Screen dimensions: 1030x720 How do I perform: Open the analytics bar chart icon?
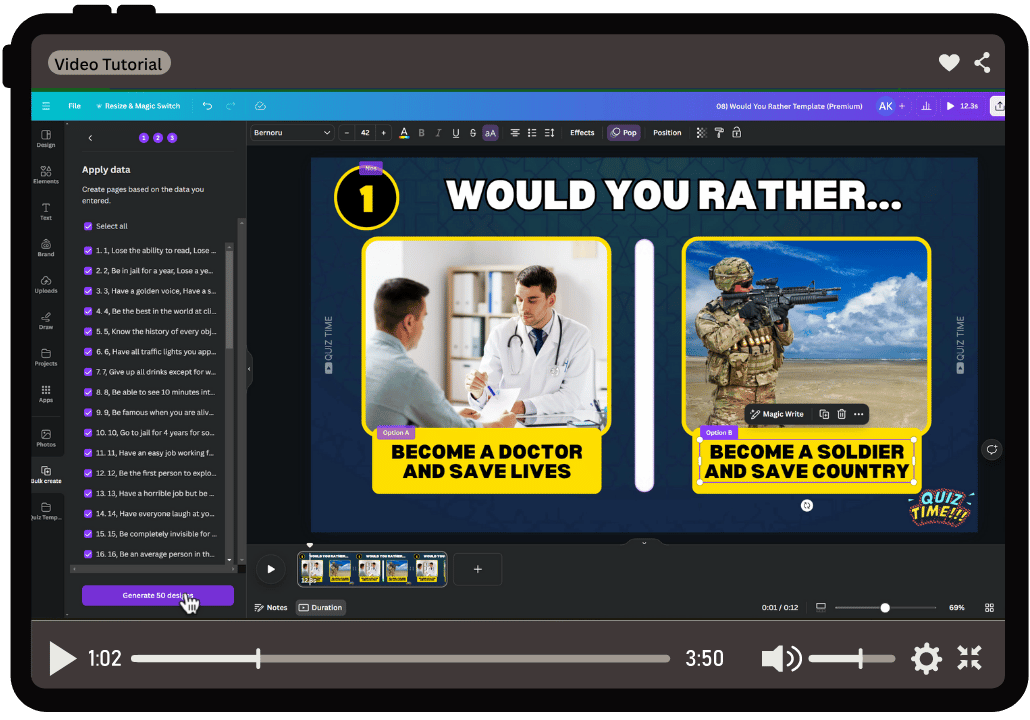(x=926, y=106)
